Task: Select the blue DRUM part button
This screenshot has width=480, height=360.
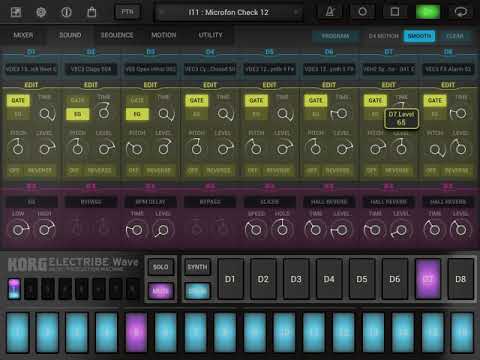Action: pyautogui.click(x=197, y=291)
